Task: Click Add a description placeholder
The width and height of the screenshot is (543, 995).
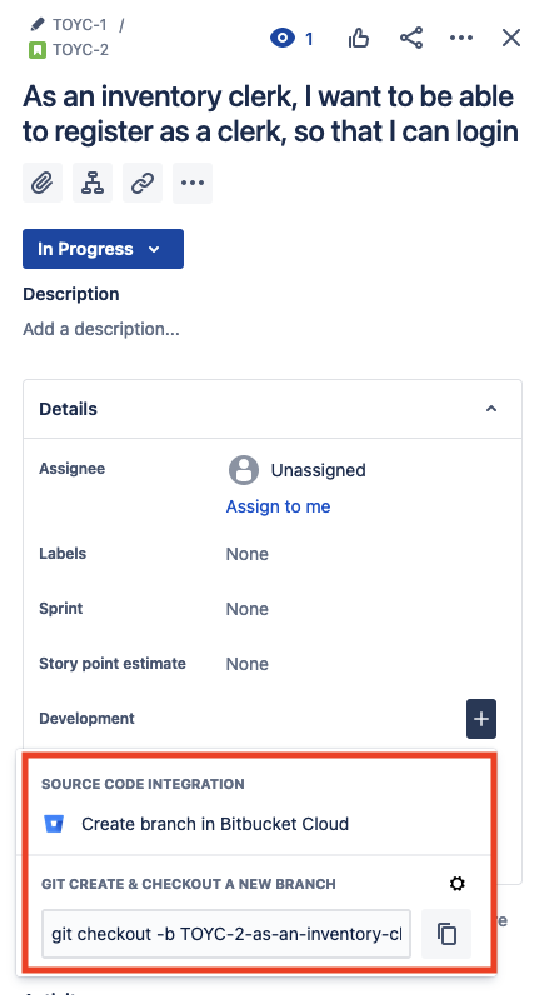Action: point(101,329)
